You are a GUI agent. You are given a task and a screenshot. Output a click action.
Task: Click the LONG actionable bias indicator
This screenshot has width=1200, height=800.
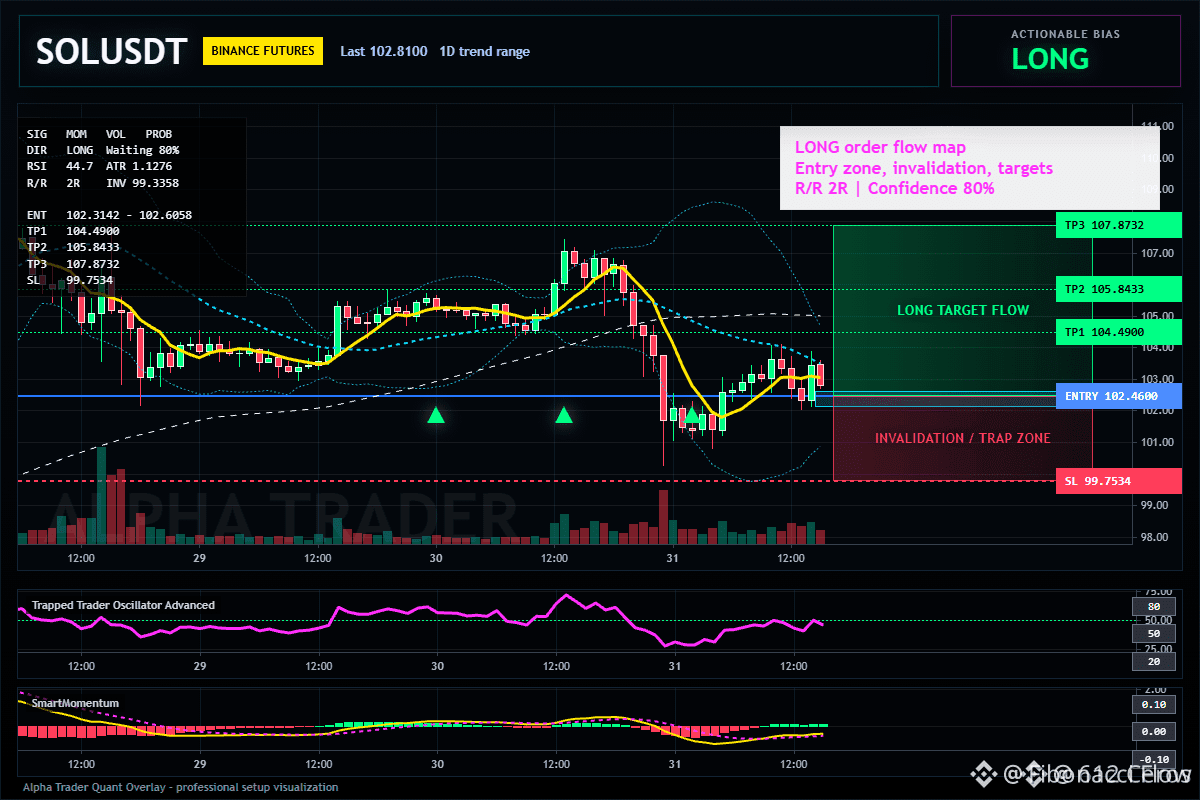point(1050,59)
